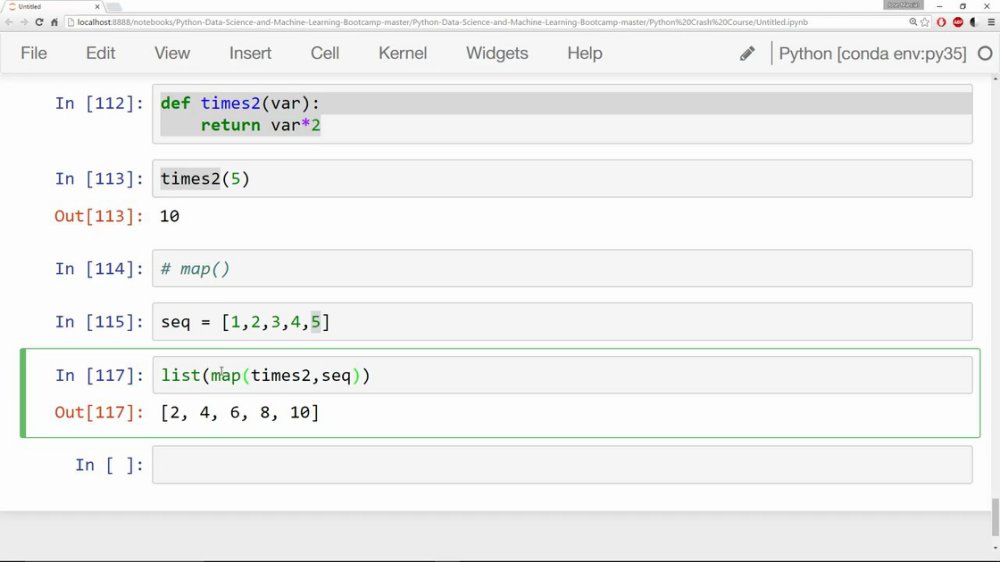This screenshot has height=562, width=1000.
Task: Click the browser back arrow
Action: click(9, 22)
